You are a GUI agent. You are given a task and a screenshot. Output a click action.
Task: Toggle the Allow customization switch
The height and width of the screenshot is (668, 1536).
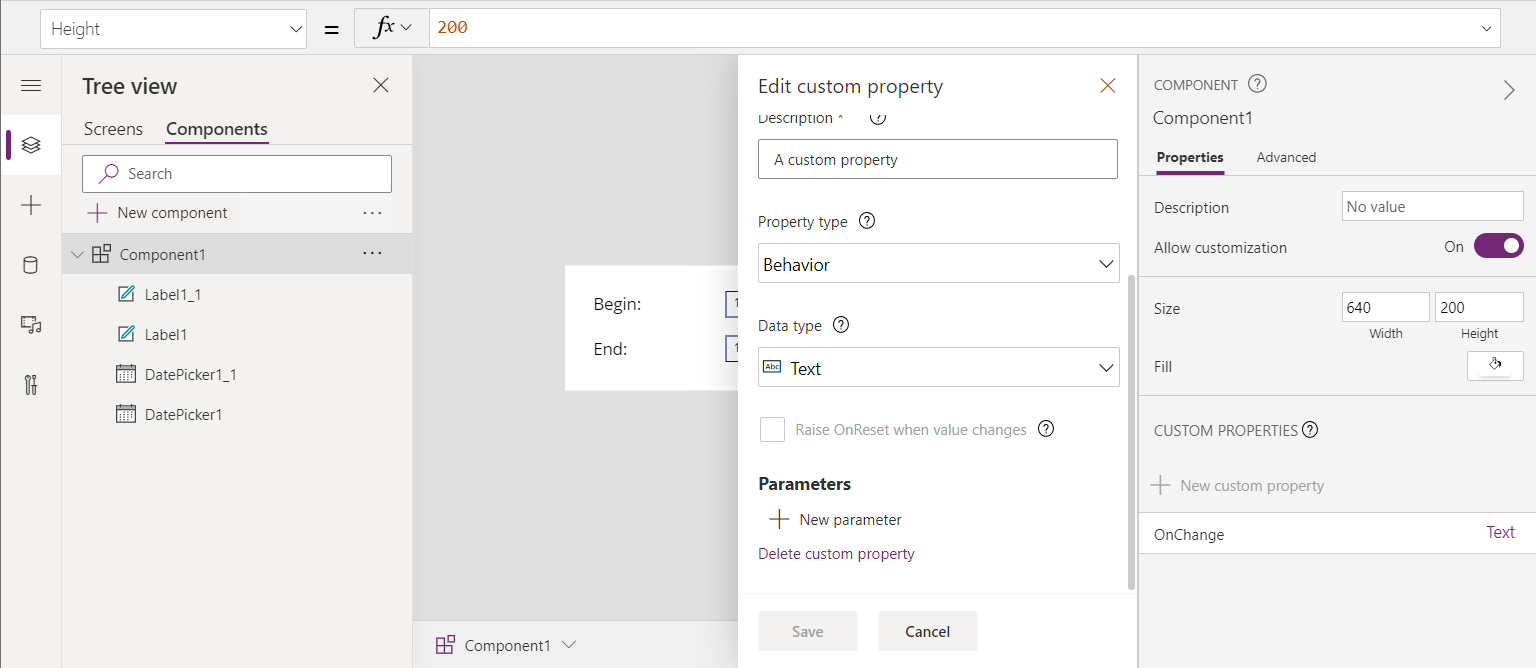1498,246
